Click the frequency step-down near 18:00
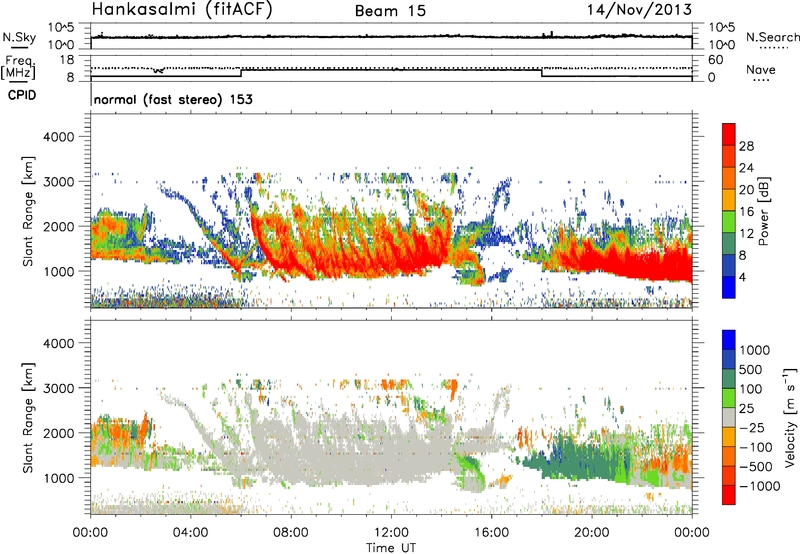800x554 pixels. tap(542, 72)
